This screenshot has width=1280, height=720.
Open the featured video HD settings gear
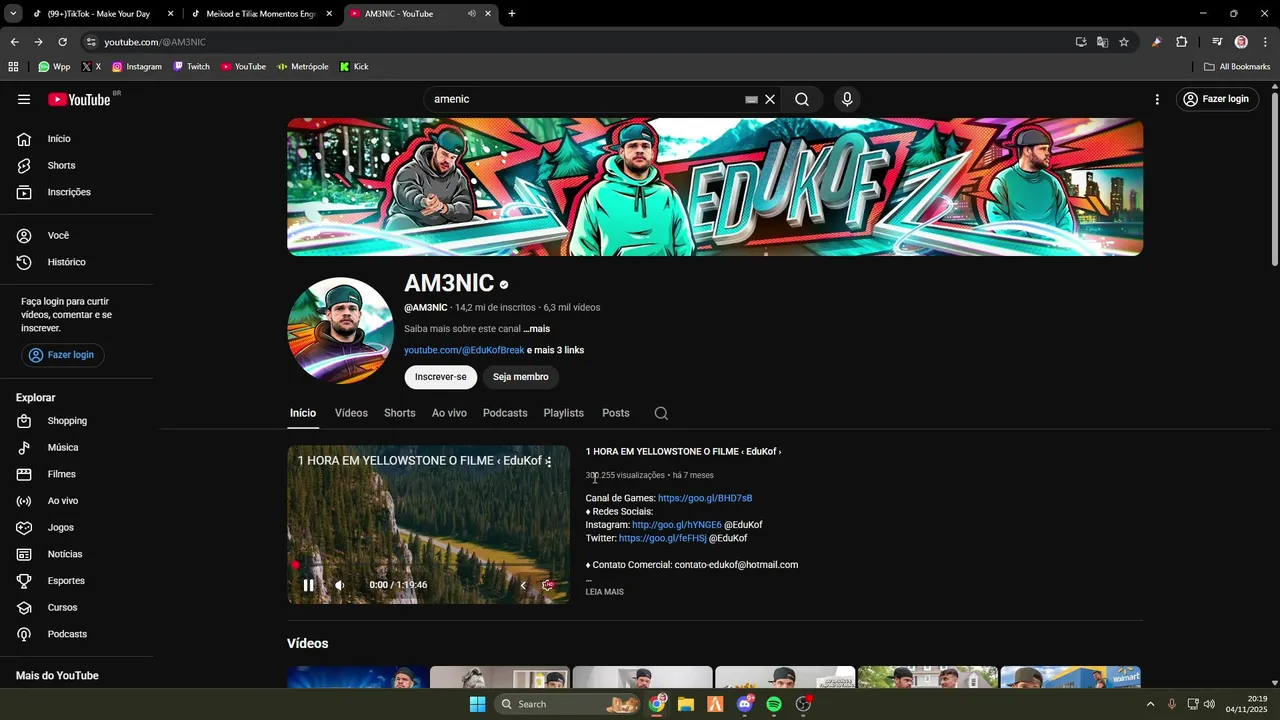tap(547, 585)
